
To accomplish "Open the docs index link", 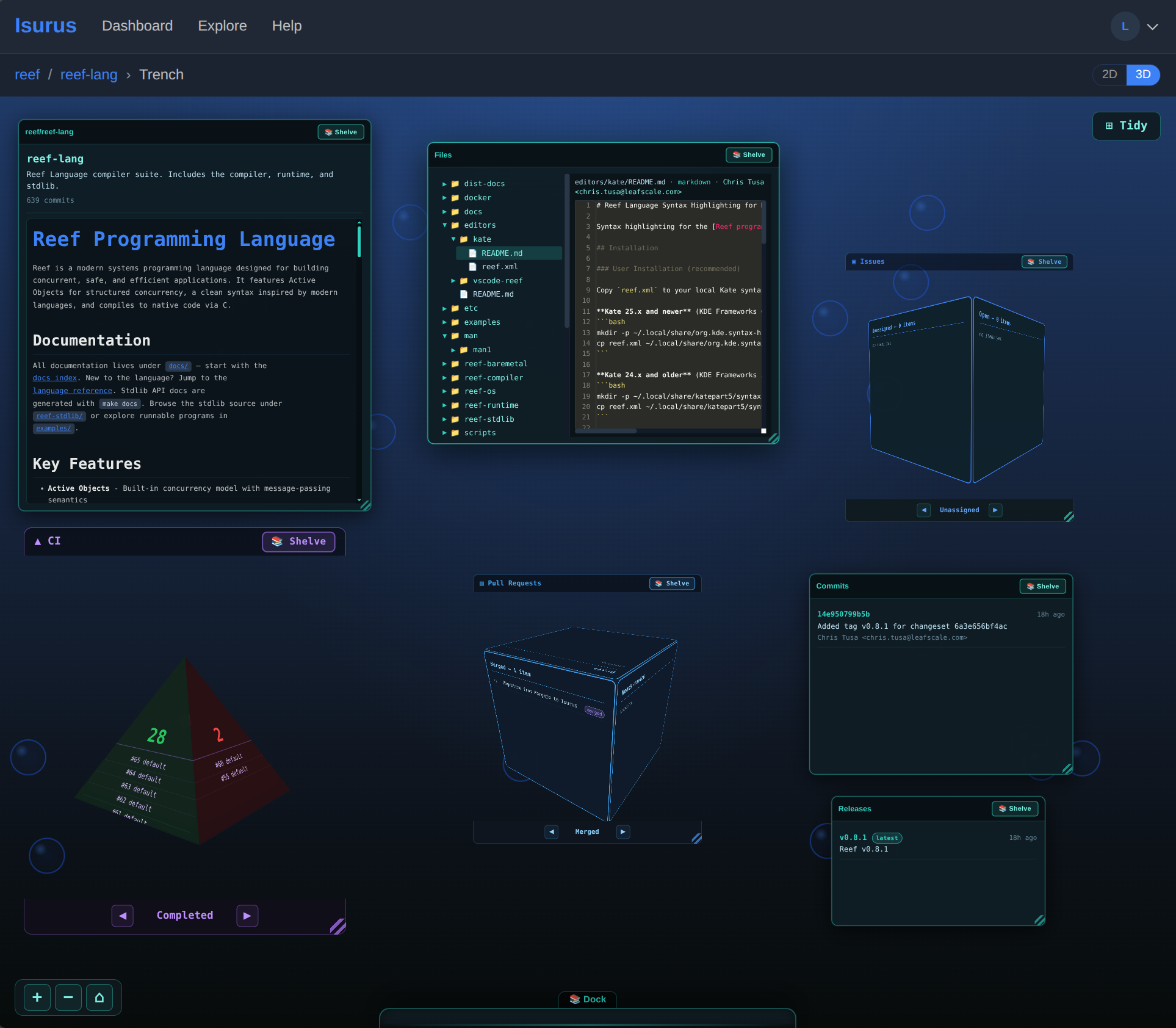I will [x=55, y=378].
